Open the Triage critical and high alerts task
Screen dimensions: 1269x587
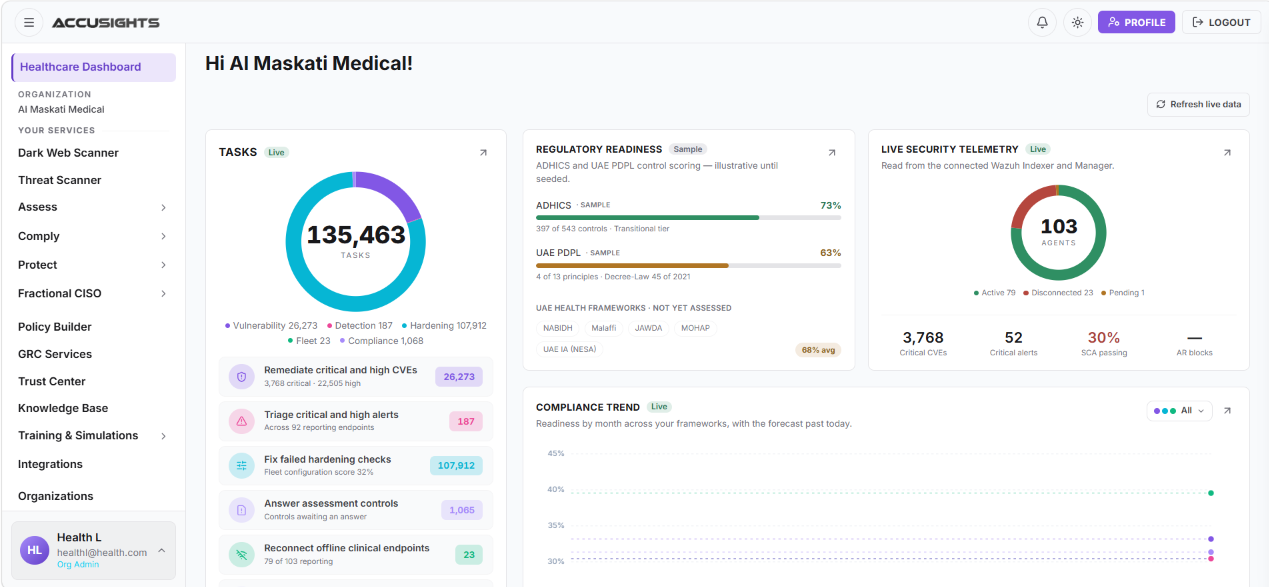pos(355,421)
